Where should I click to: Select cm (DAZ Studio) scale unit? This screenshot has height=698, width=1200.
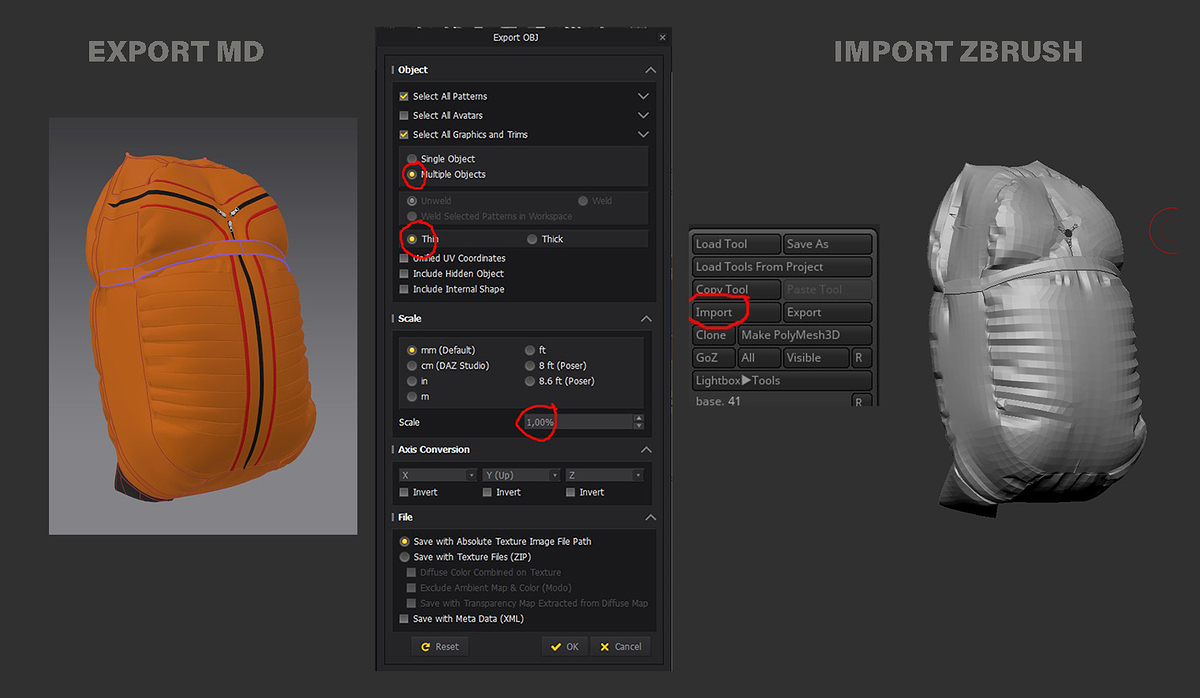click(411, 366)
